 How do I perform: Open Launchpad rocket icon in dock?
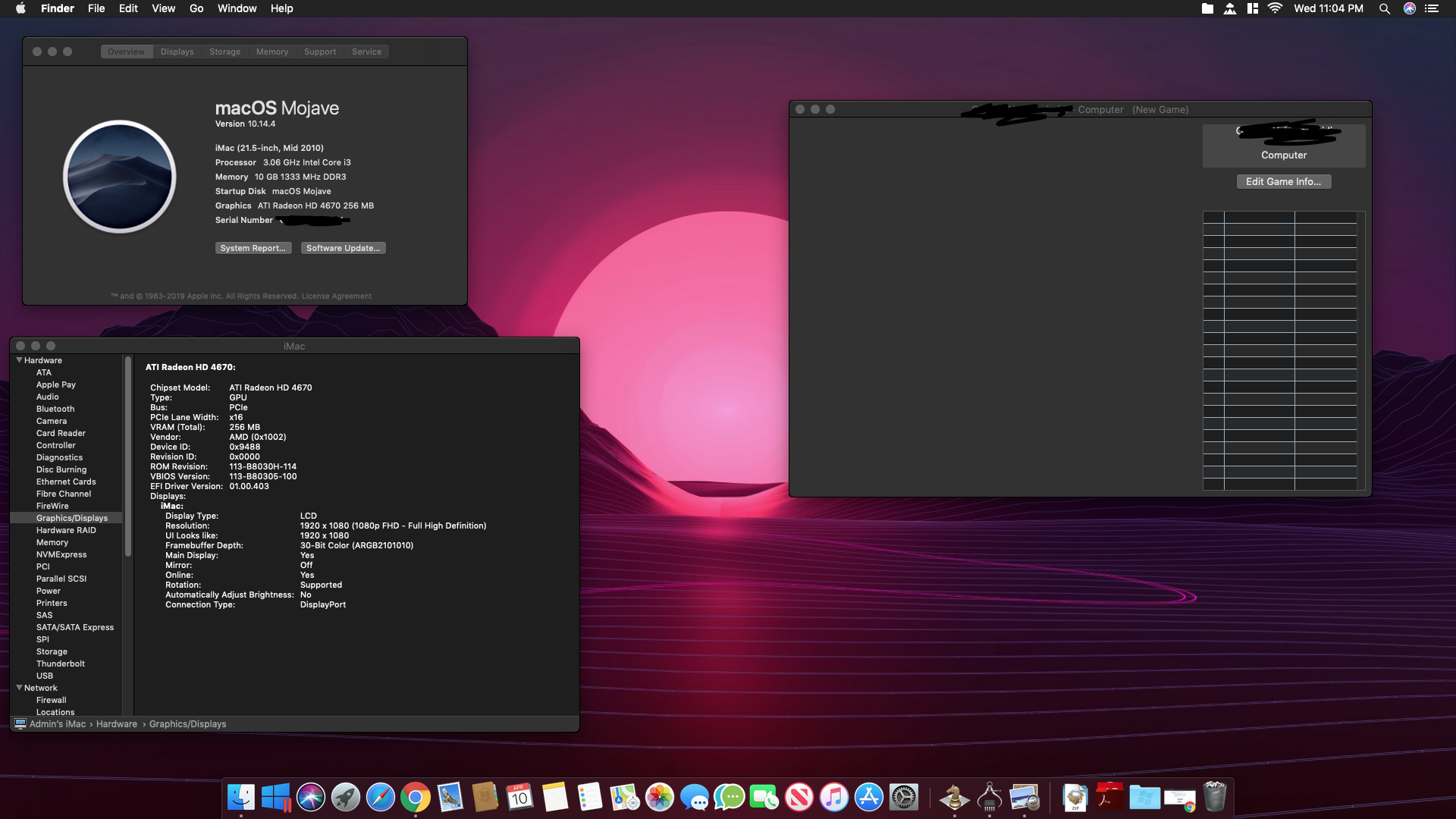pyautogui.click(x=346, y=797)
